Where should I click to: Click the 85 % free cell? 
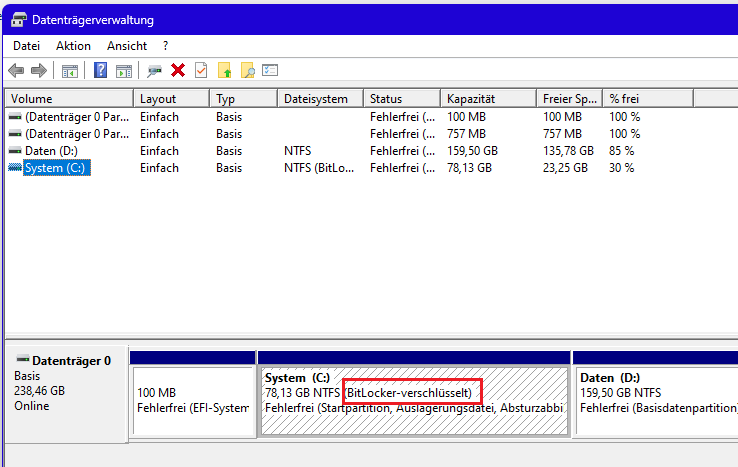tap(621, 151)
